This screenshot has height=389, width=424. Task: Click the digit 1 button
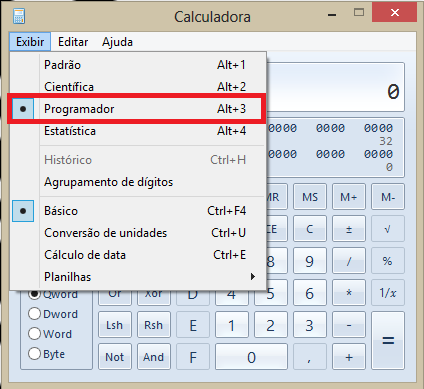point(232,325)
